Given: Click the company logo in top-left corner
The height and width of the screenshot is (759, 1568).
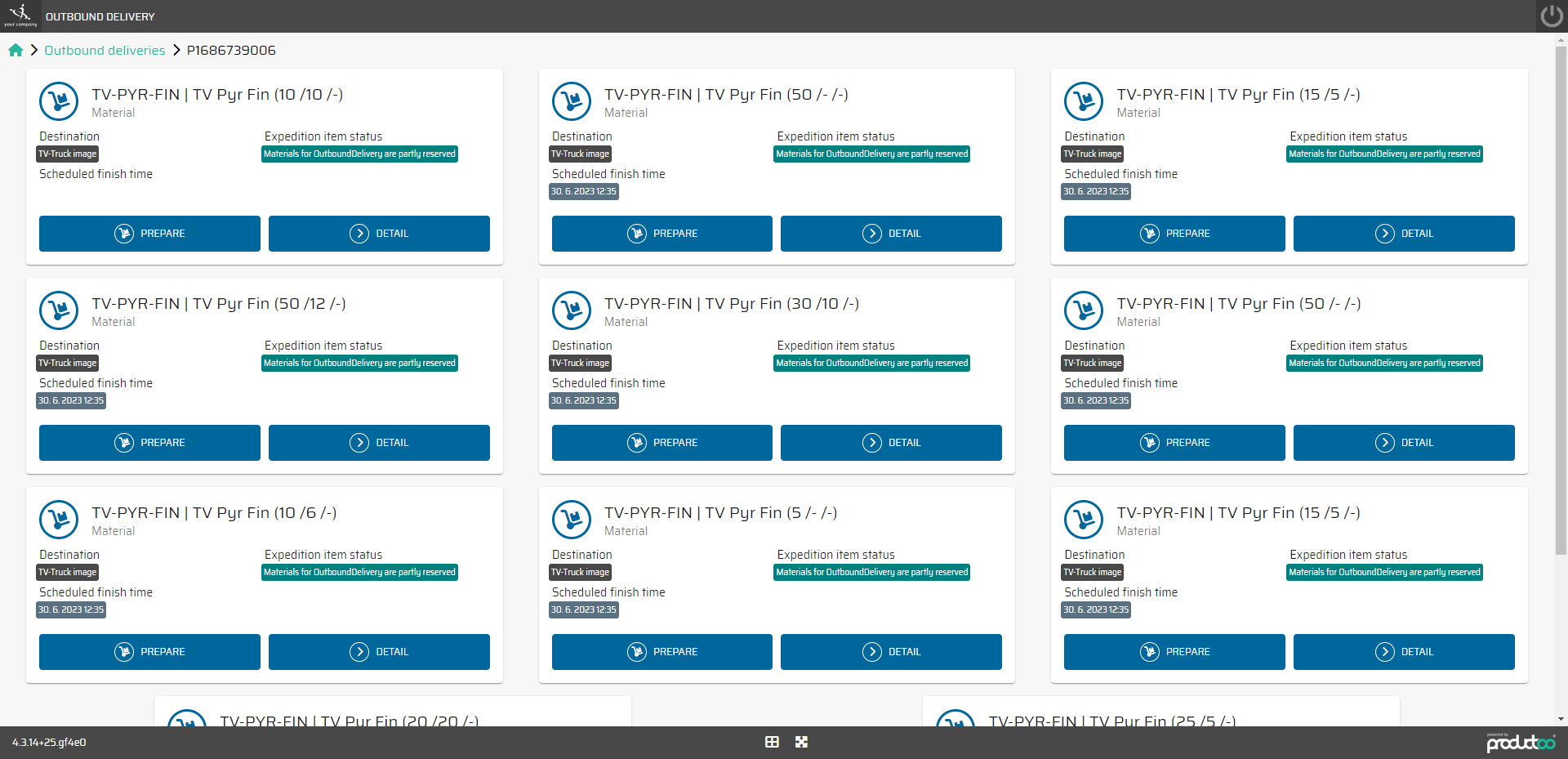Looking at the screenshot, I should click(x=20, y=16).
